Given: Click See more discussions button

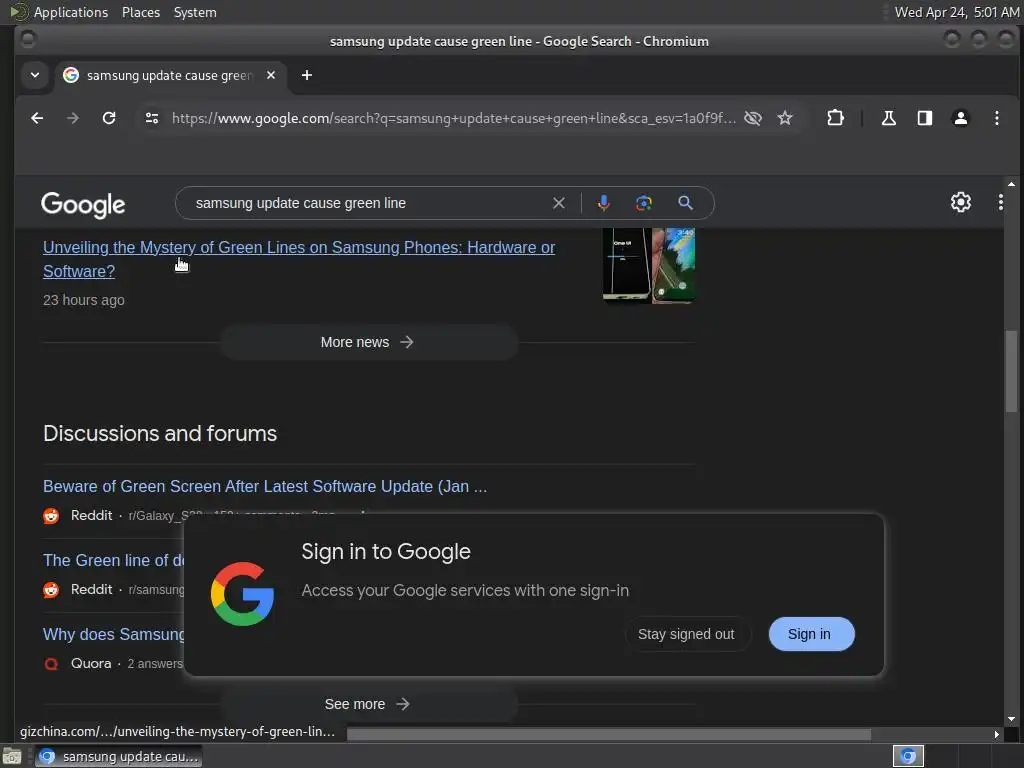Looking at the screenshot, I should coord(369,704).
